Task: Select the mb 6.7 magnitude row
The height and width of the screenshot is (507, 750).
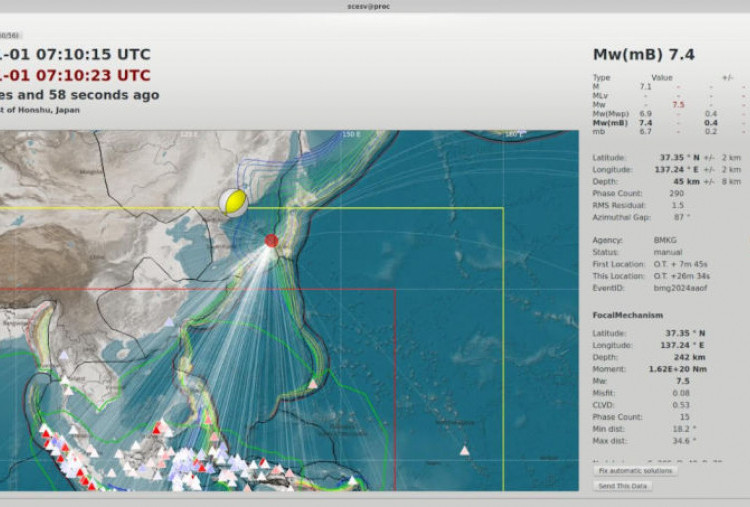Action: pyautogui.click(x=669, y=132)
